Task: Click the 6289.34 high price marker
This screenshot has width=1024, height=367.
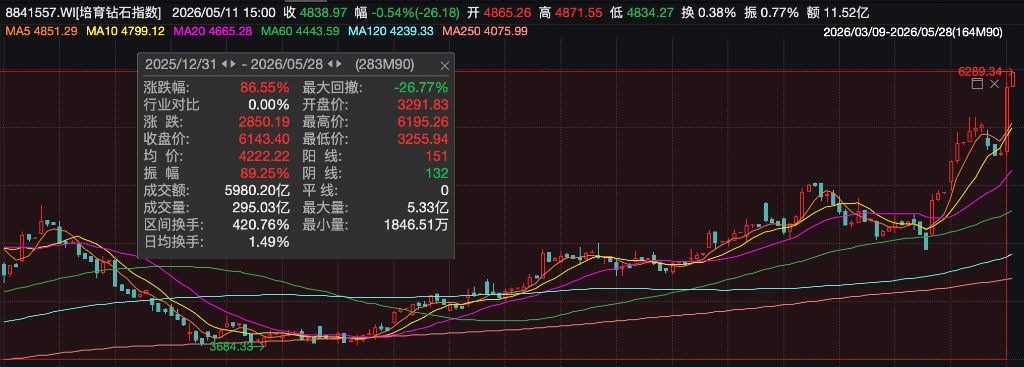Action: (x=980, y=71)
